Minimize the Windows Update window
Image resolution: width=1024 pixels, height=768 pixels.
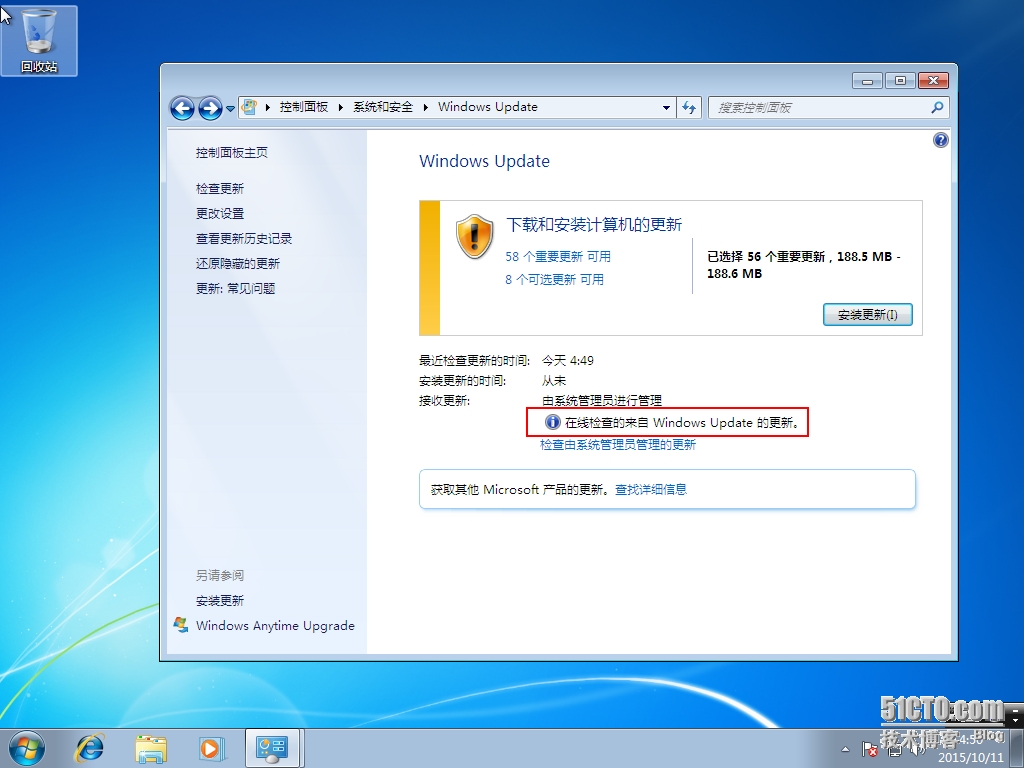(868, 81)
